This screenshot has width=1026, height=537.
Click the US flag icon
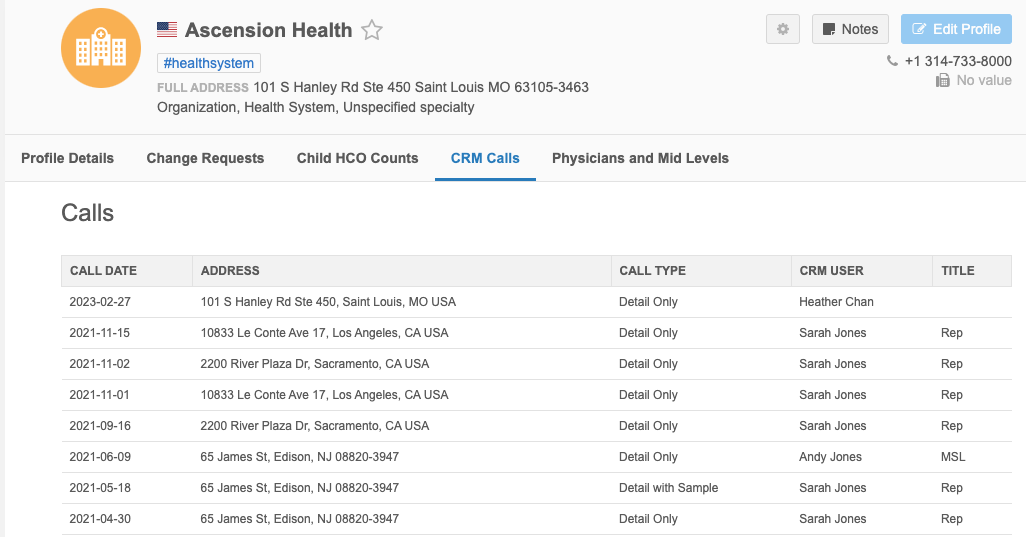click(x=167, y=30)
